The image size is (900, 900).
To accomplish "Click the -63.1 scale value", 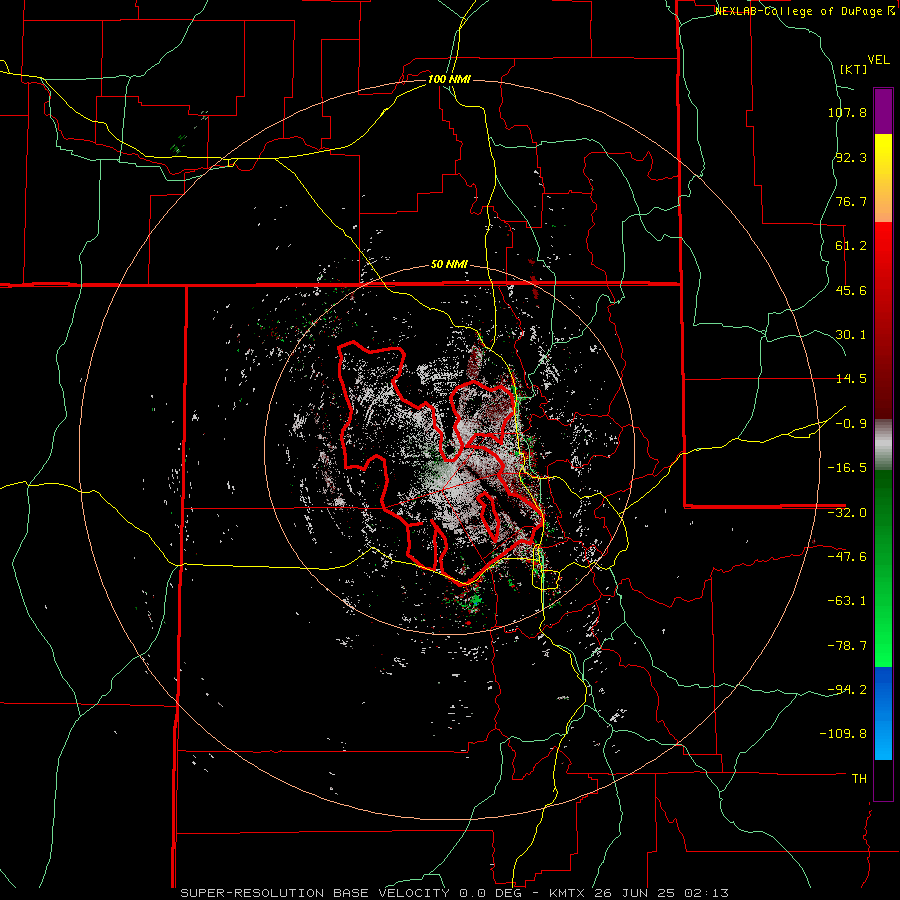I will (x=847, y=601).
